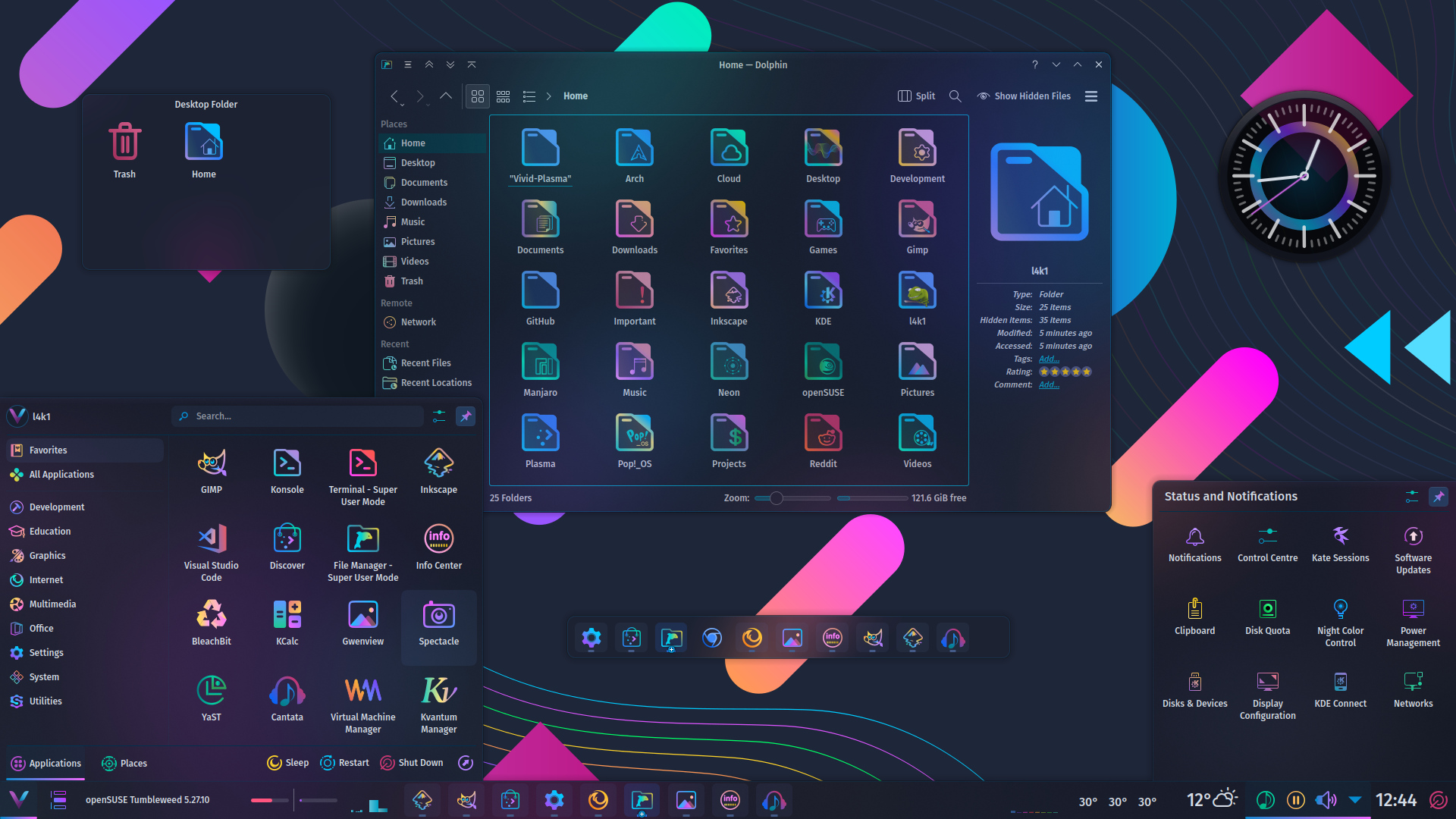
Task: Click the search icon in Dolphin toolbar
Action: [955, 96]
